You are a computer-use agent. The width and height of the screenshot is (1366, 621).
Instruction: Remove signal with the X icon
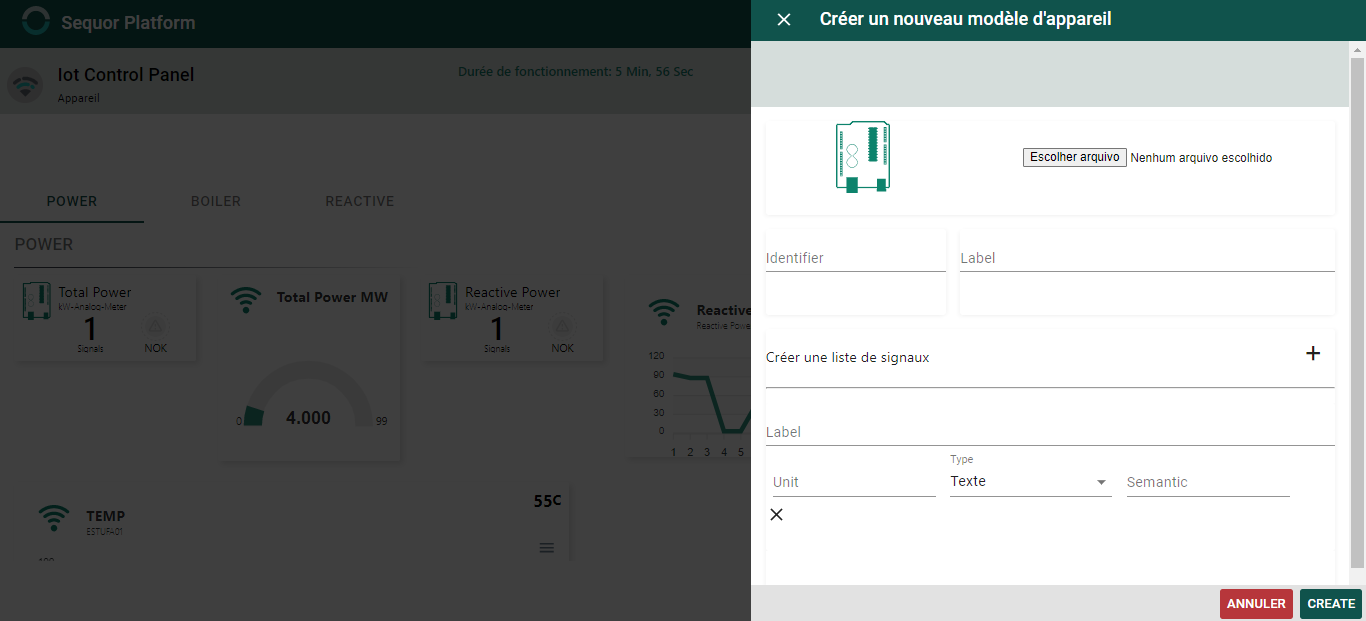click(x=777, y=515)
